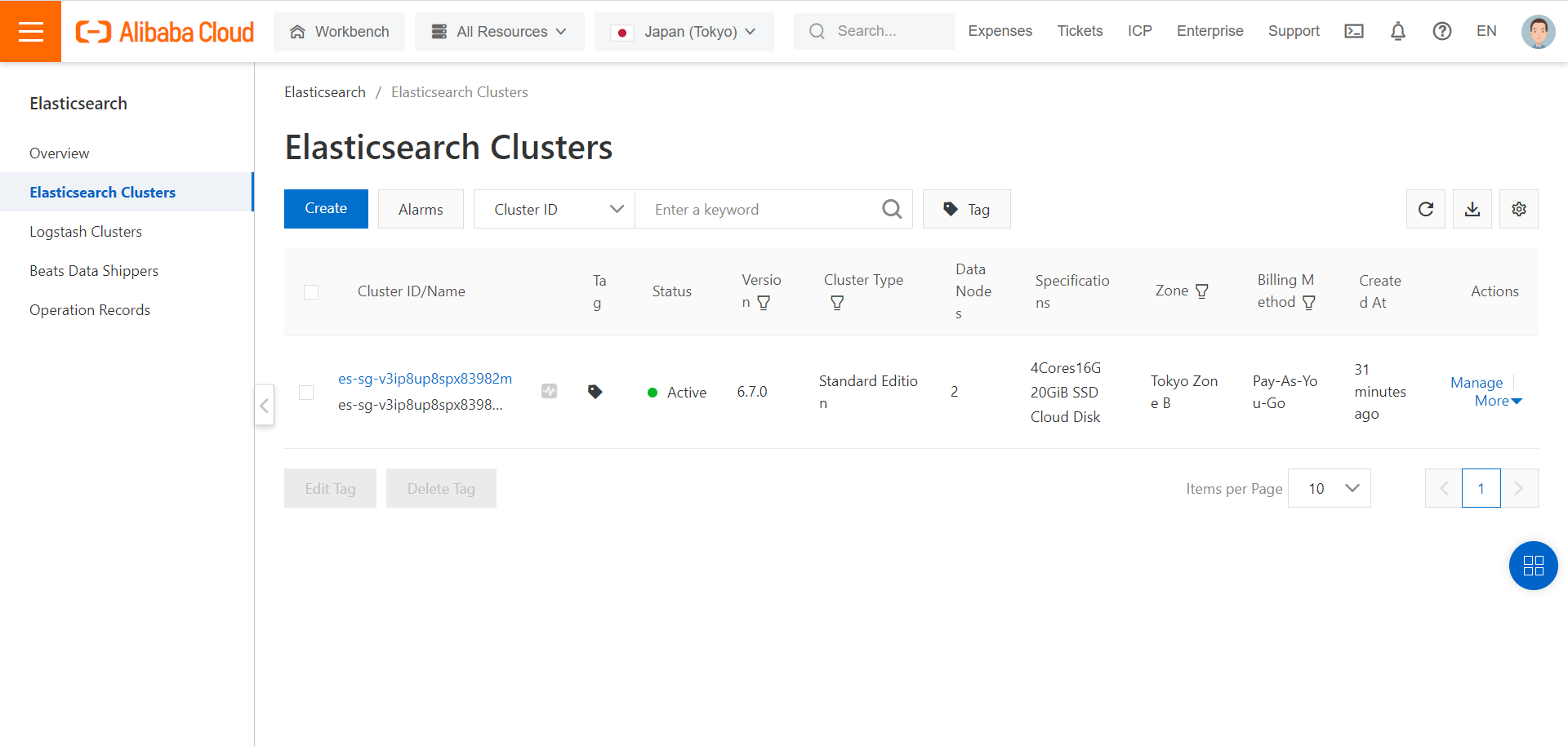Open Tickets menu
The width and height of the screenshot is (1568, 746).
[x=1080, y=31]
